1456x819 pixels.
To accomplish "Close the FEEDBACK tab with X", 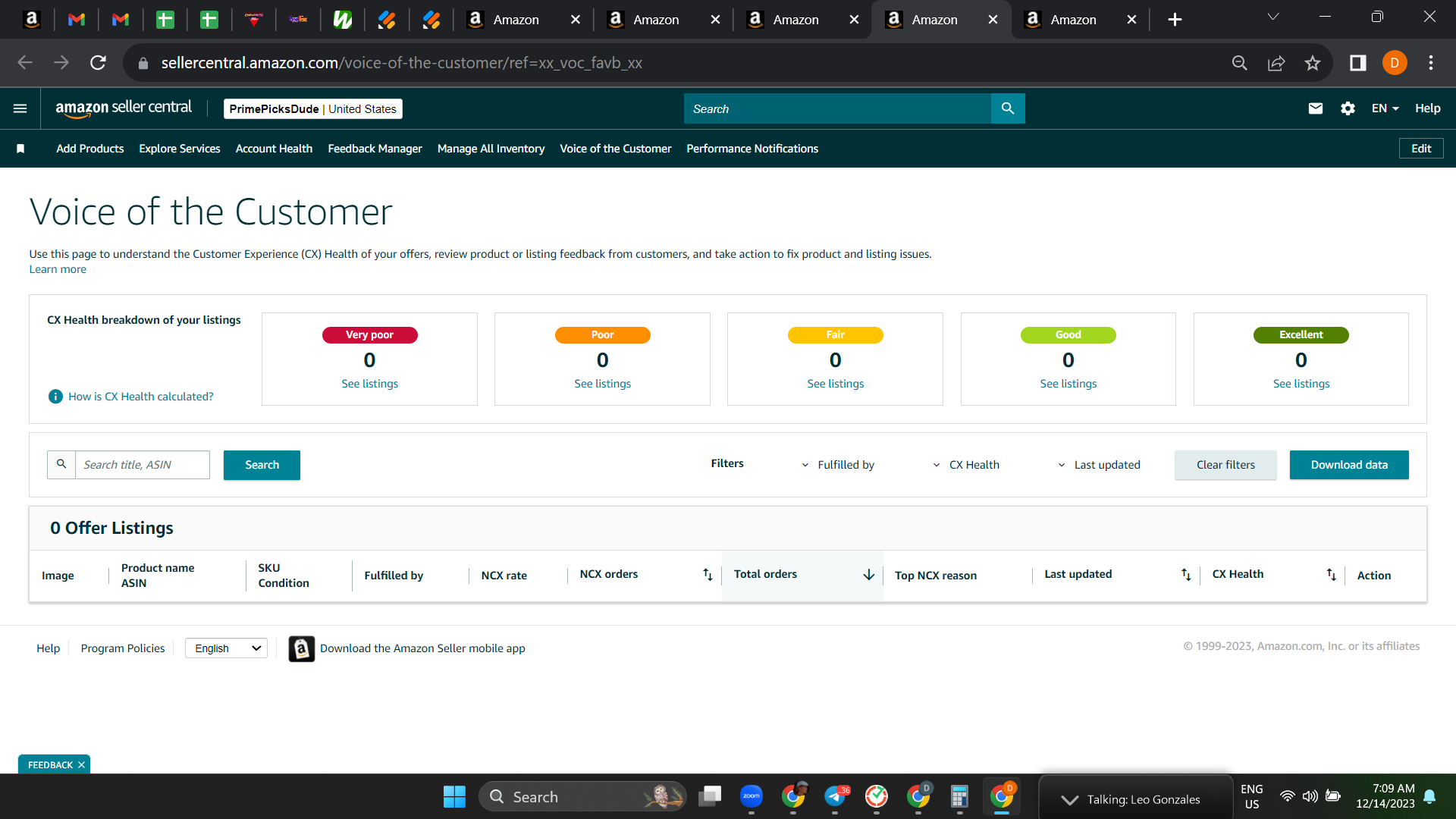I will (x=81, y=764).
